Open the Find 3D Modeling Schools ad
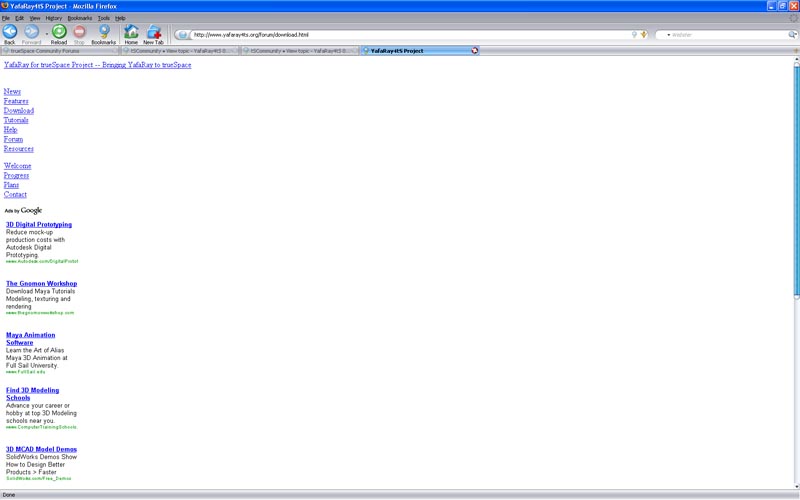The image size is (800, 500). (x=33, y=394)
